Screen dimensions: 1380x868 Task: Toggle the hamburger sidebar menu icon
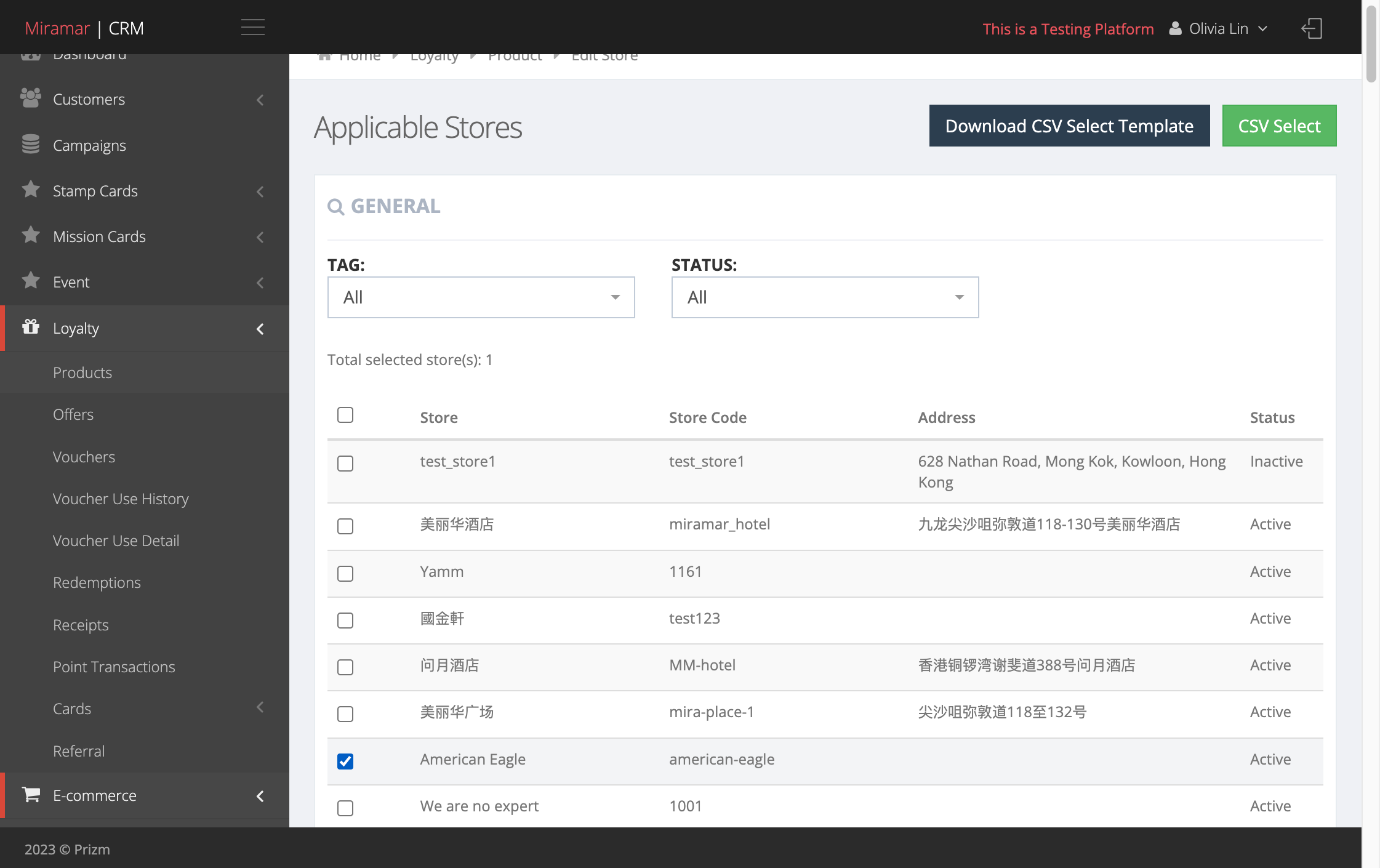tap(252, 28)
